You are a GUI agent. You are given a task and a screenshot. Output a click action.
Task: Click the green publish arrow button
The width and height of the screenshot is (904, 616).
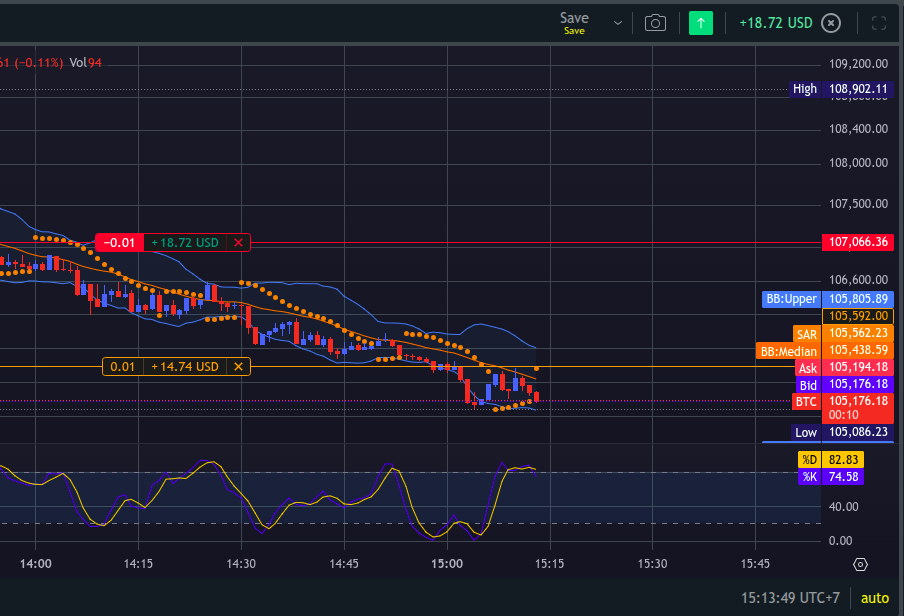pos(700,23)
